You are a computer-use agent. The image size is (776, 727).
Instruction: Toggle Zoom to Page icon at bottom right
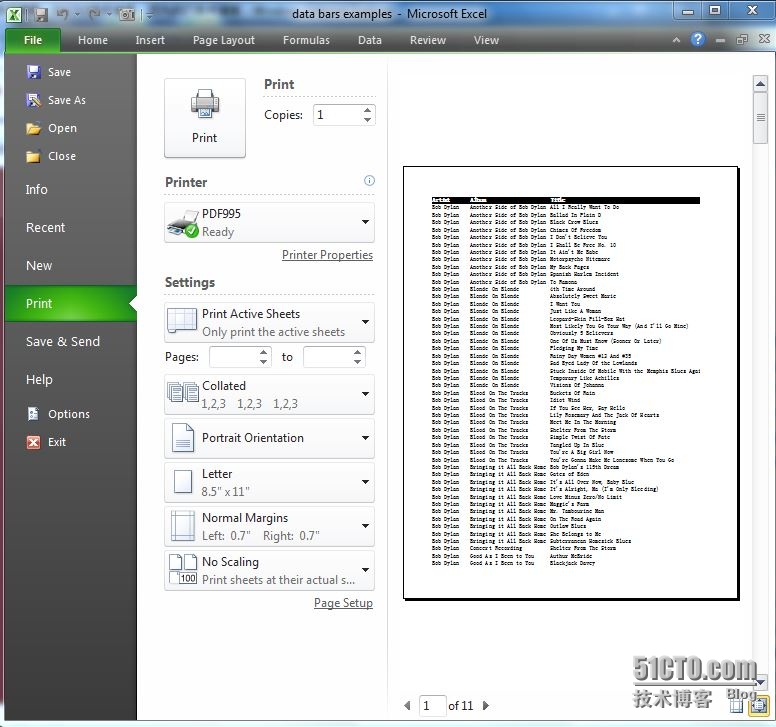[x=759, y=705]
